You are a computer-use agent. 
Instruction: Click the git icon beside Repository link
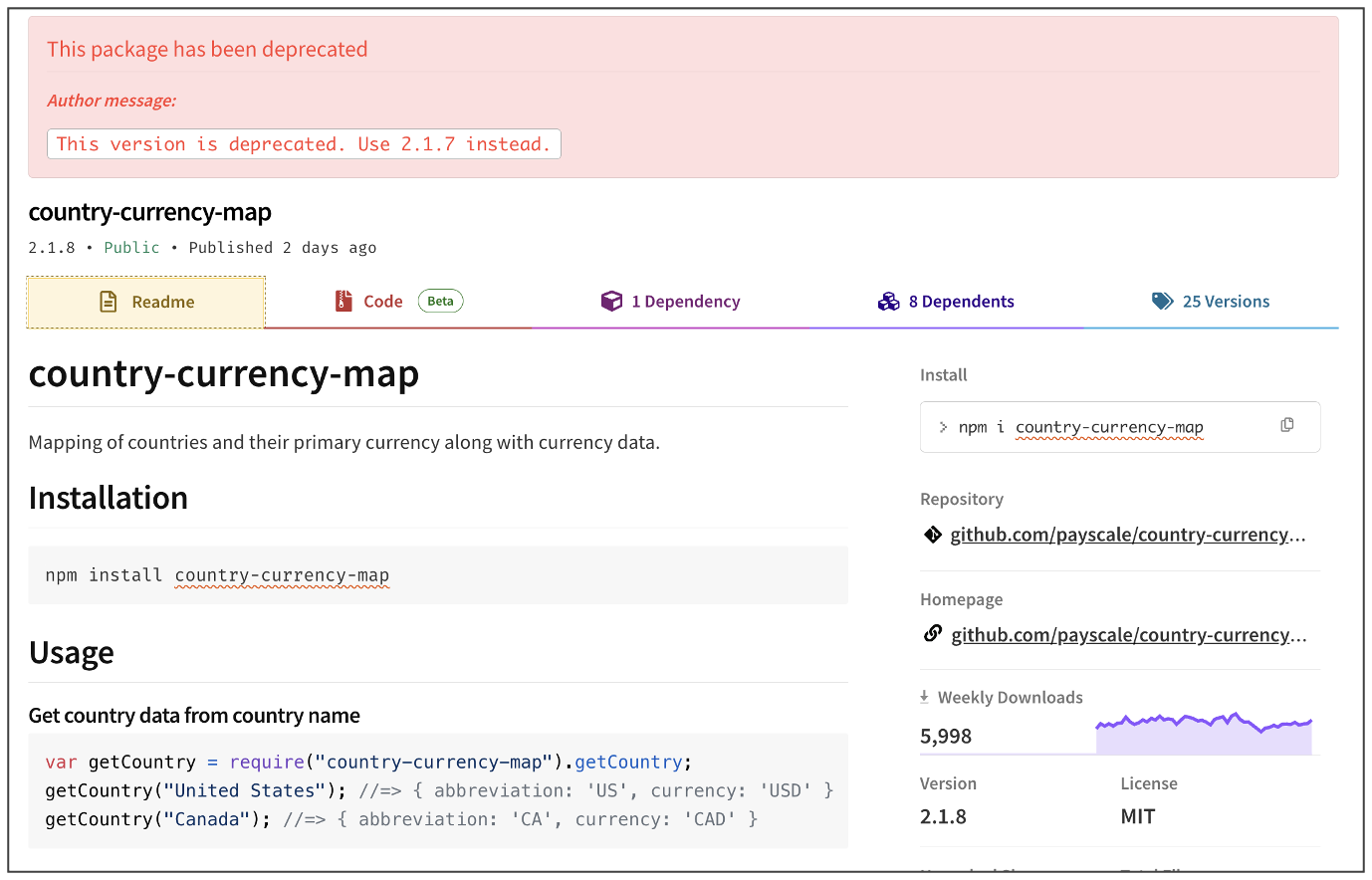point(933,535)
